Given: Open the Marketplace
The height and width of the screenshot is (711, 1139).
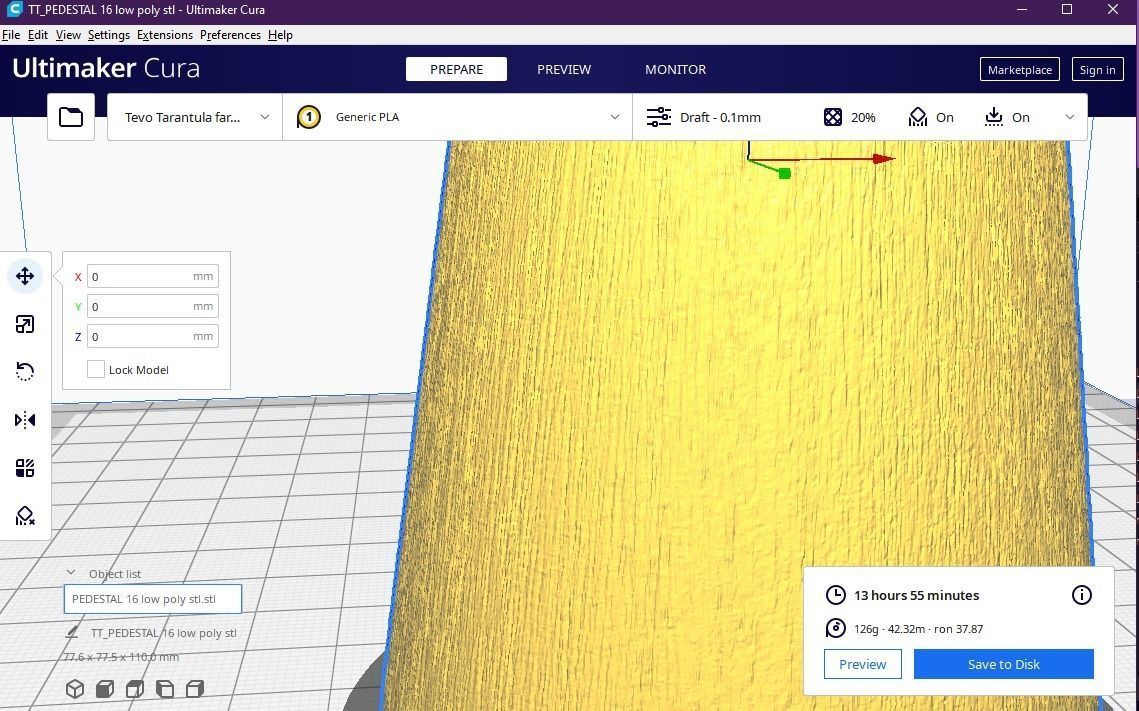Looking at the screenshot, I should [1020, 70].
